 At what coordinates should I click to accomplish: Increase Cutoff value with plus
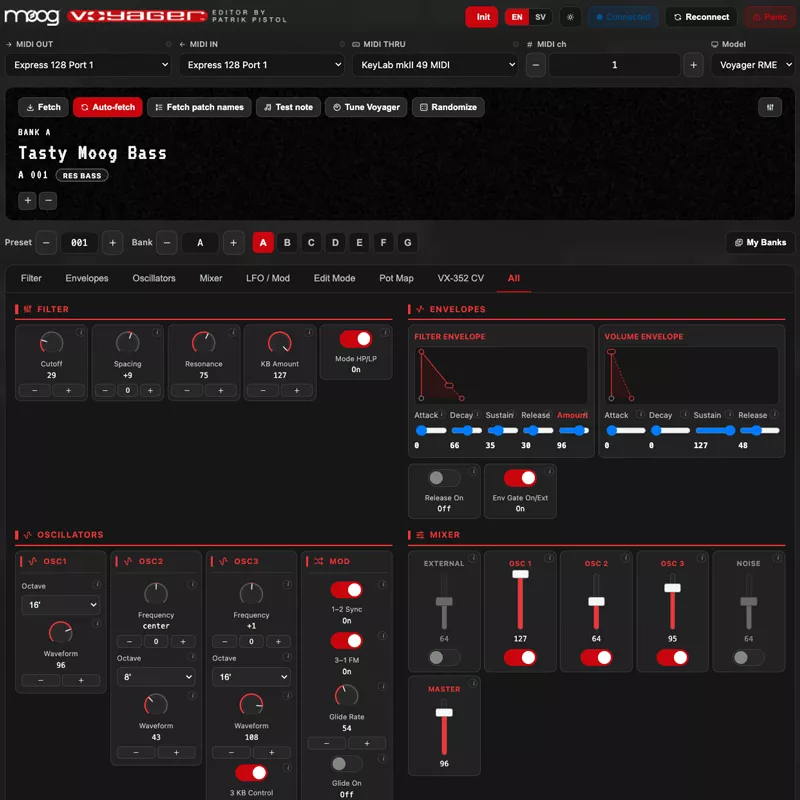(x=68, y=390)
